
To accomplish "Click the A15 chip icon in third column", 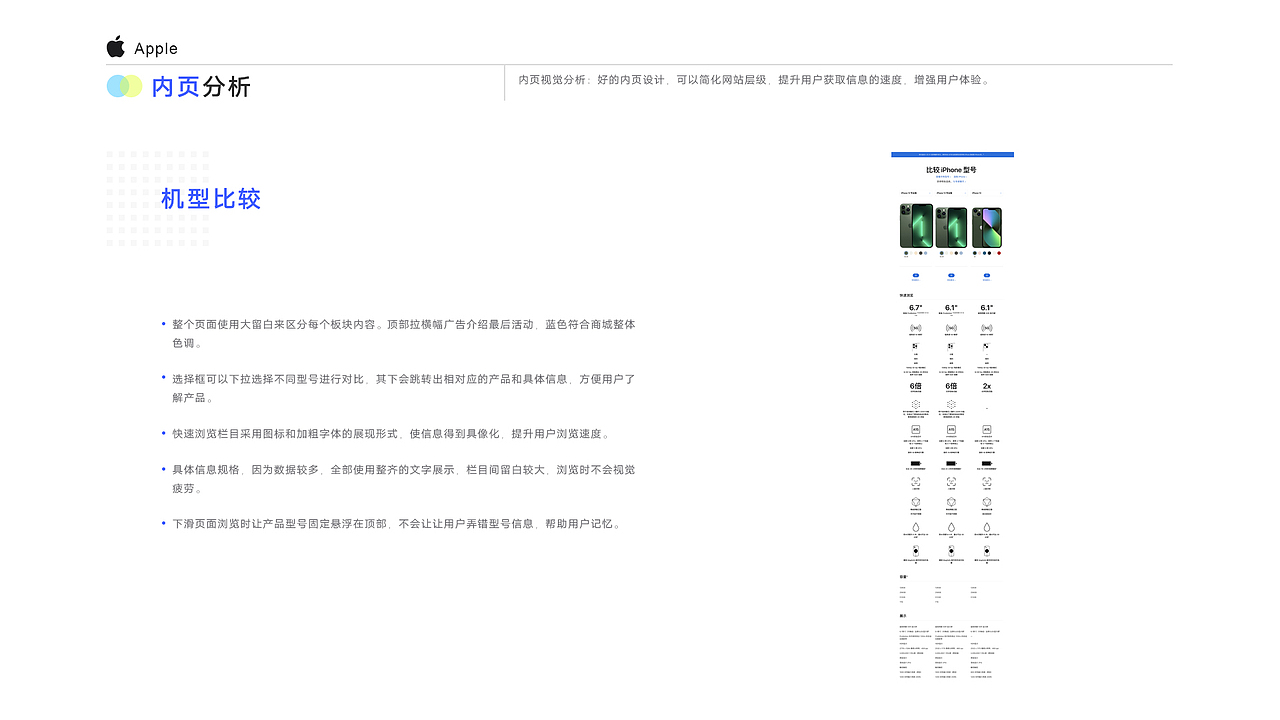I will point(987,429).
